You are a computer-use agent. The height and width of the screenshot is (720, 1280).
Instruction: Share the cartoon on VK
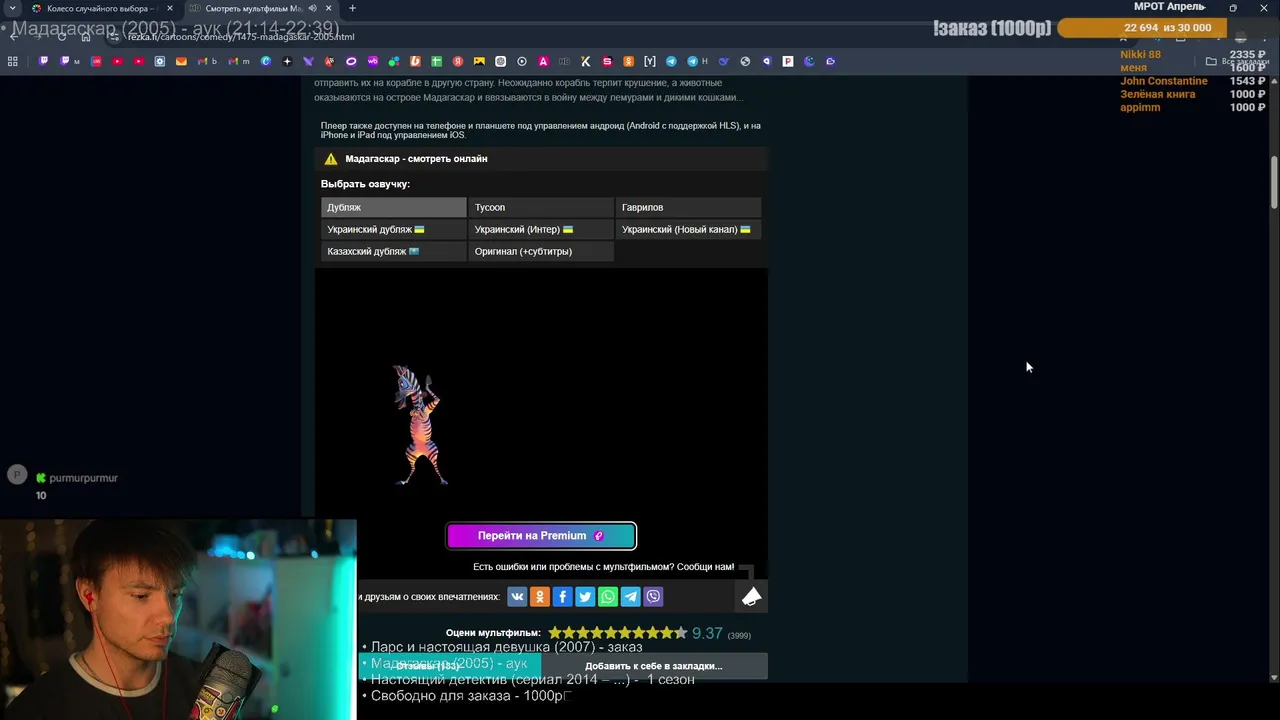click(x=517, y=597)
